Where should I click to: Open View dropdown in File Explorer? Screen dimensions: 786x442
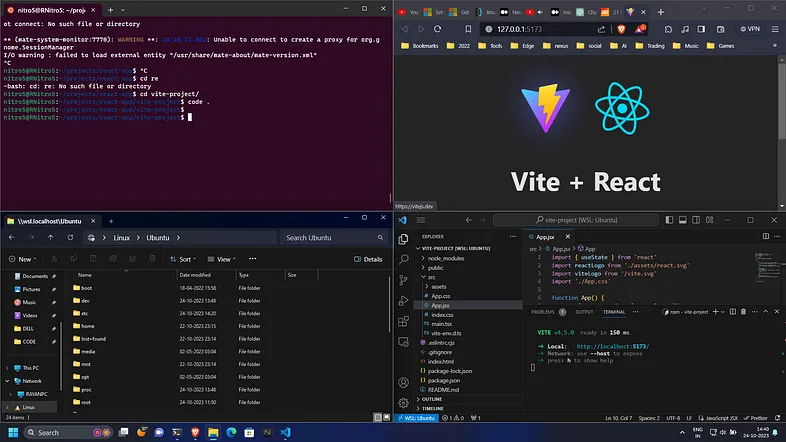tap(221, 259)
